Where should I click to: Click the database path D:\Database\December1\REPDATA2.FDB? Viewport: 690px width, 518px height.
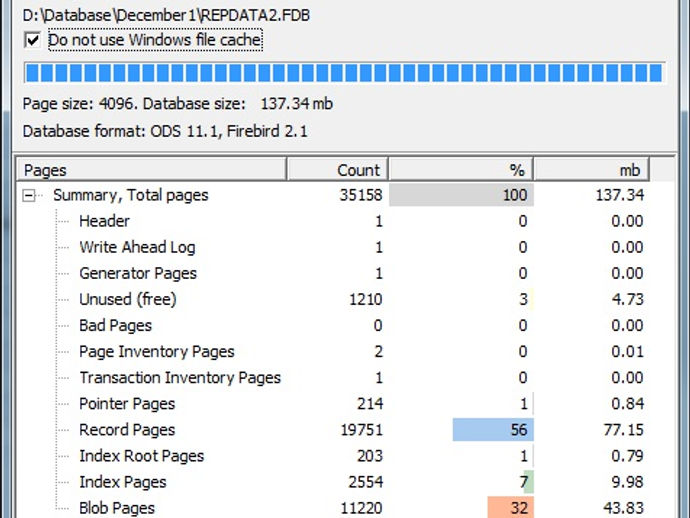(x=166, y=15)
